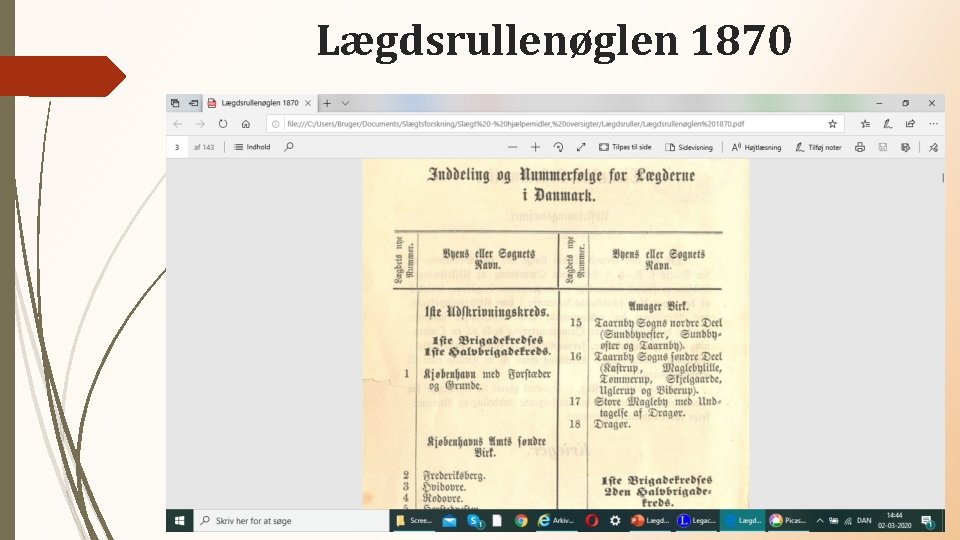
Task: Open Sidevisning page view options
Action: point(689,147)
